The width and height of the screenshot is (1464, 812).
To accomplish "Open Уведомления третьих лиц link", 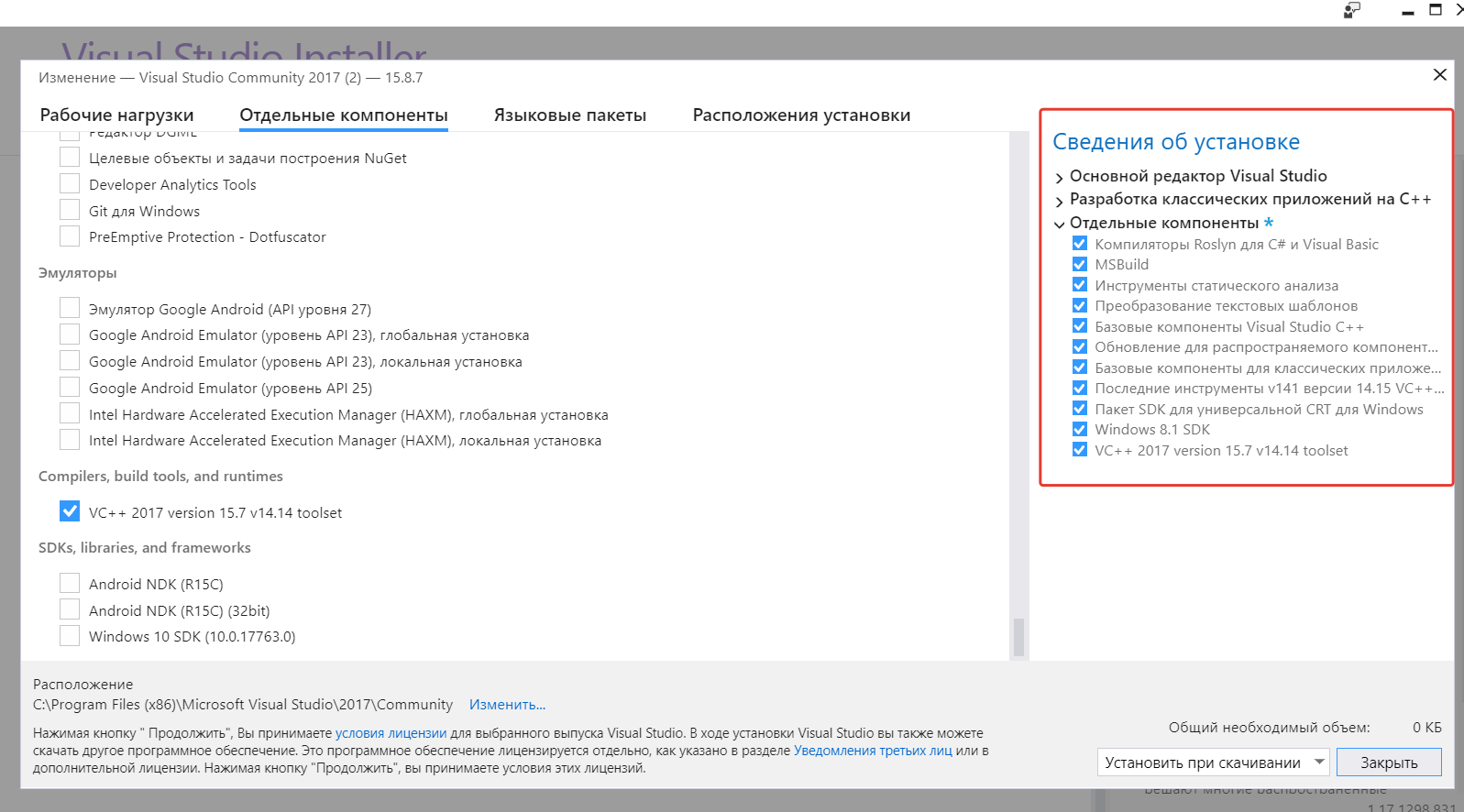I will (x=873, y=751).
